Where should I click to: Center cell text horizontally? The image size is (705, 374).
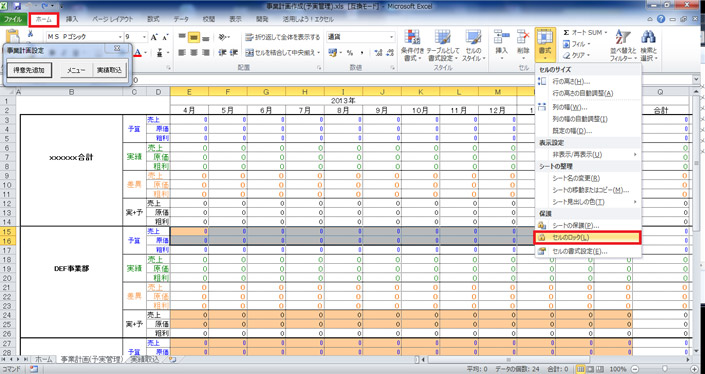click(194, 53)
